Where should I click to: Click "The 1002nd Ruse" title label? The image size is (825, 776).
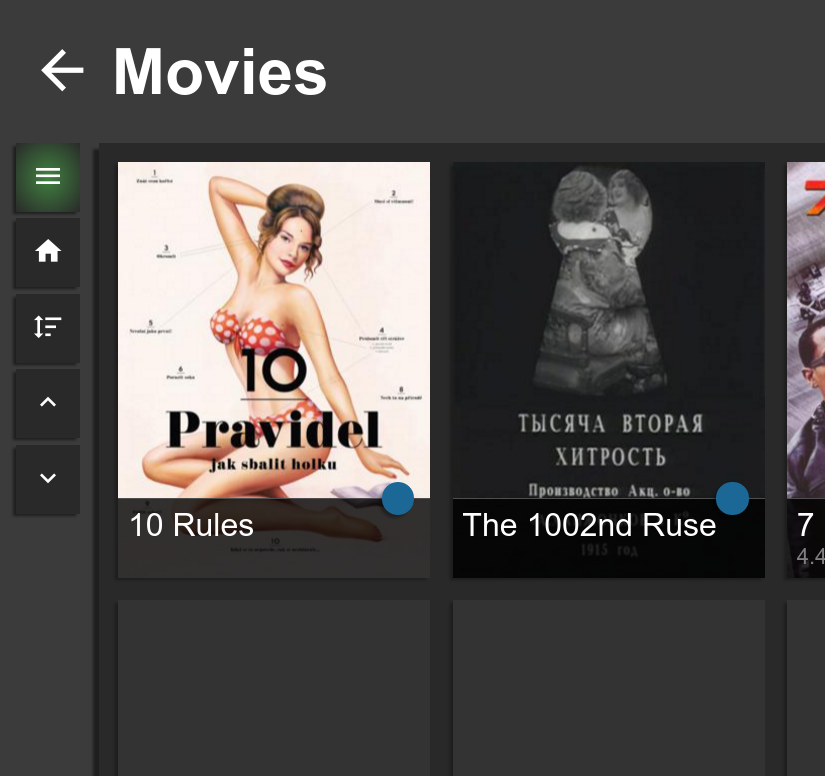pyautogui.click(x=589, y=525)
